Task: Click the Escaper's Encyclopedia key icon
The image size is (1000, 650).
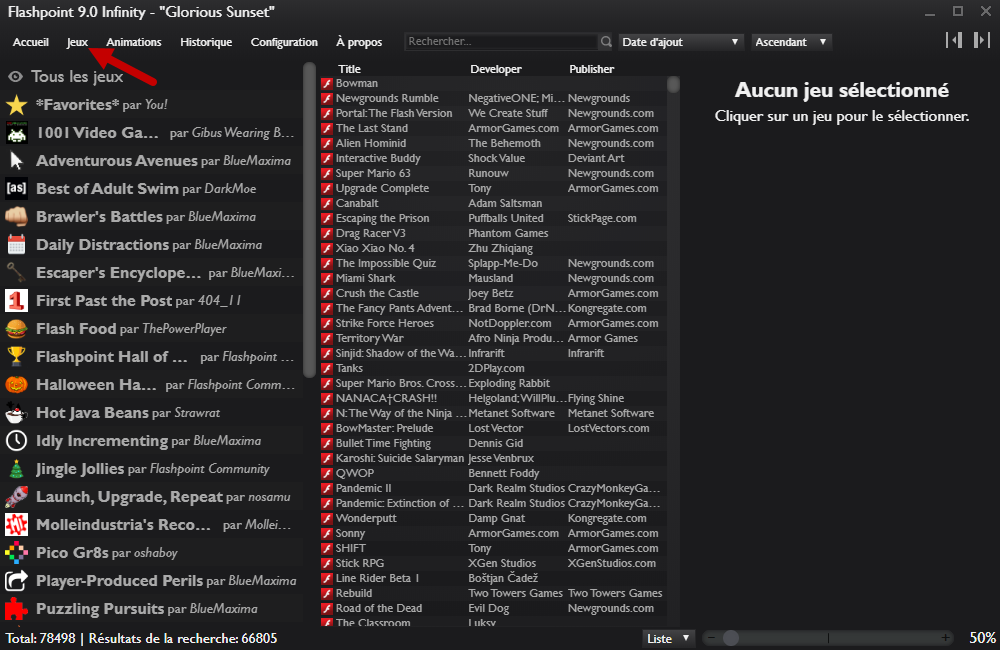Action: coord(17,273)
